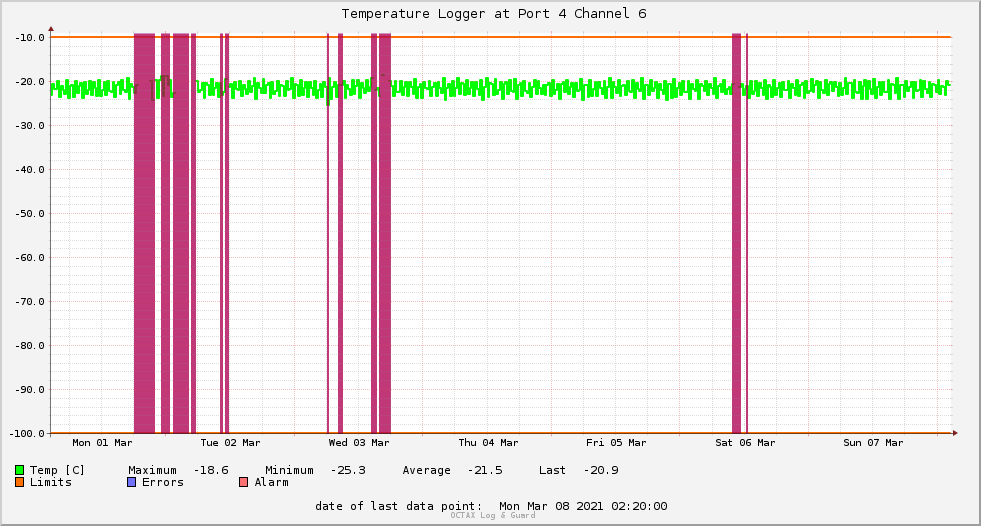Screen dimensions: 981x526
Task: Click the 'Limits' legend label
Action: coord(51,482)
